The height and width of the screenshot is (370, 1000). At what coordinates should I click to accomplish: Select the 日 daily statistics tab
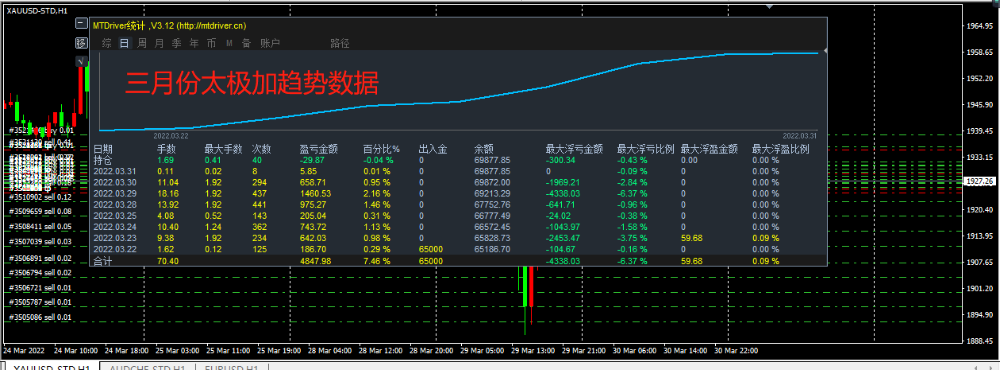coord(124,43)
